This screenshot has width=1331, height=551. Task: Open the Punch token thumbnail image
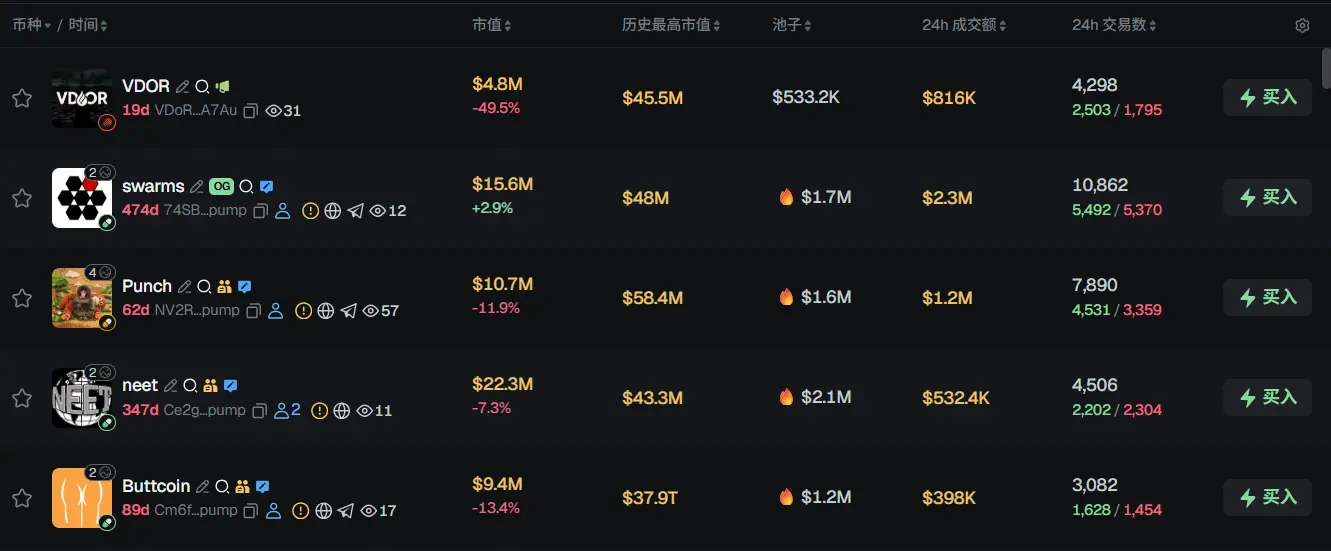[x=82, y=298]
